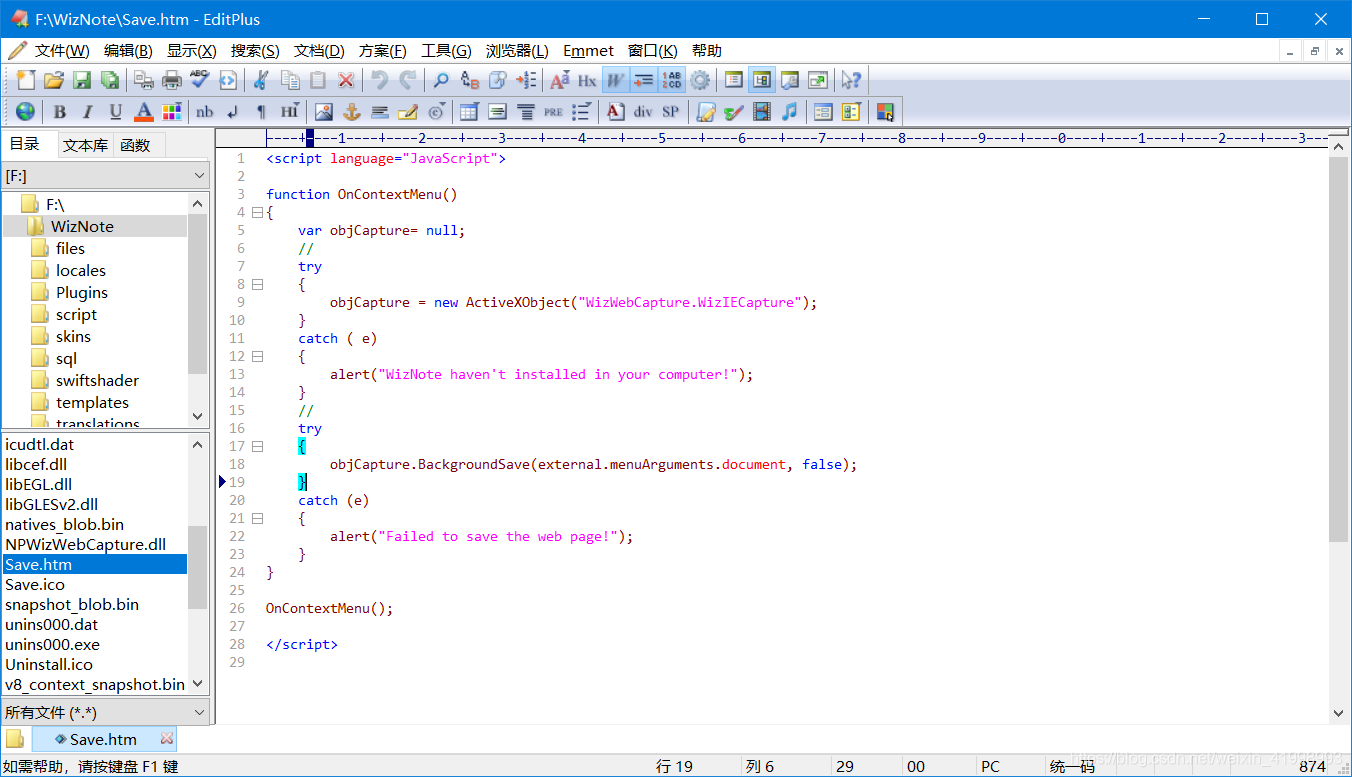Open the 工具(G) menu
Viewport: 1352px width, 777px height.
[x=446, y=51]
